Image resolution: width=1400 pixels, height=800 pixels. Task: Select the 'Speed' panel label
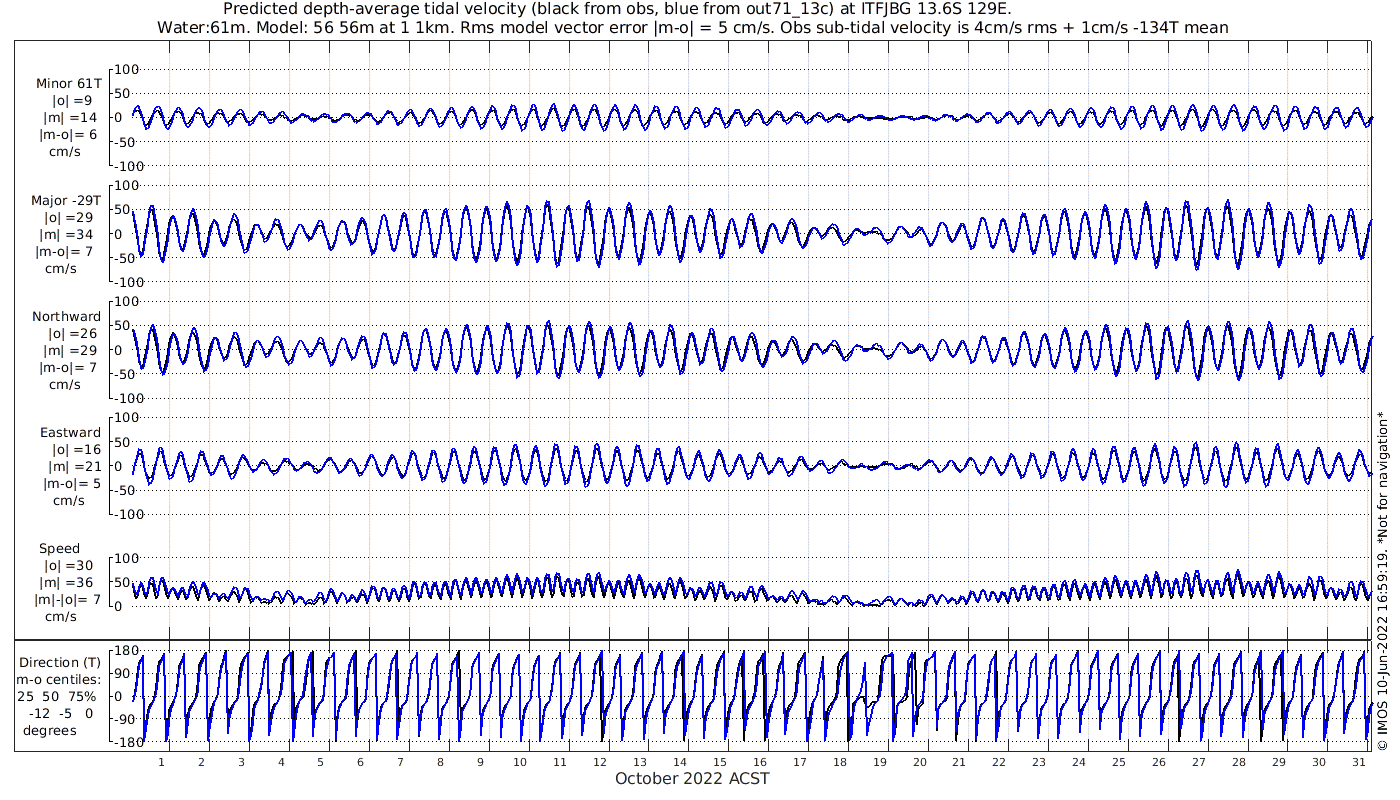point(60,548)
